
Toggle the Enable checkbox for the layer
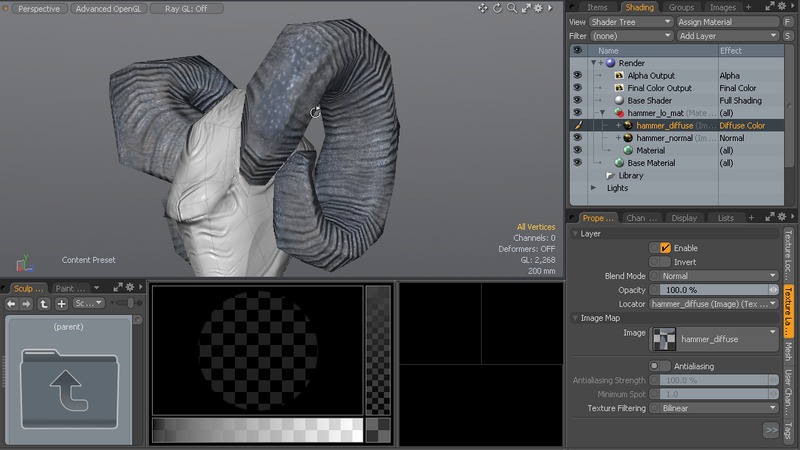coord(665,248)
